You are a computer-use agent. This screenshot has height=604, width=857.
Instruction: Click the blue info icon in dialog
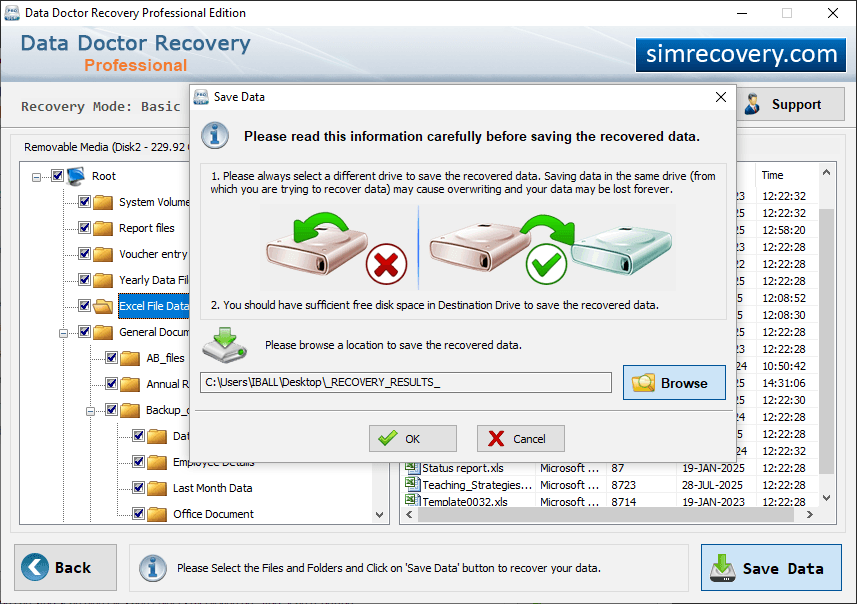click(x=215, y=136)
